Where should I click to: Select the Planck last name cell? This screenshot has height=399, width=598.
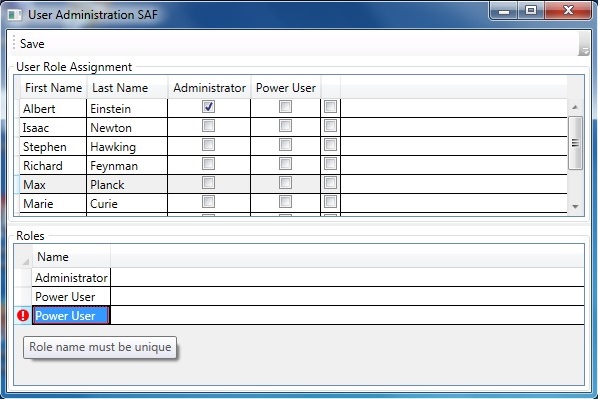click(127, 185)
